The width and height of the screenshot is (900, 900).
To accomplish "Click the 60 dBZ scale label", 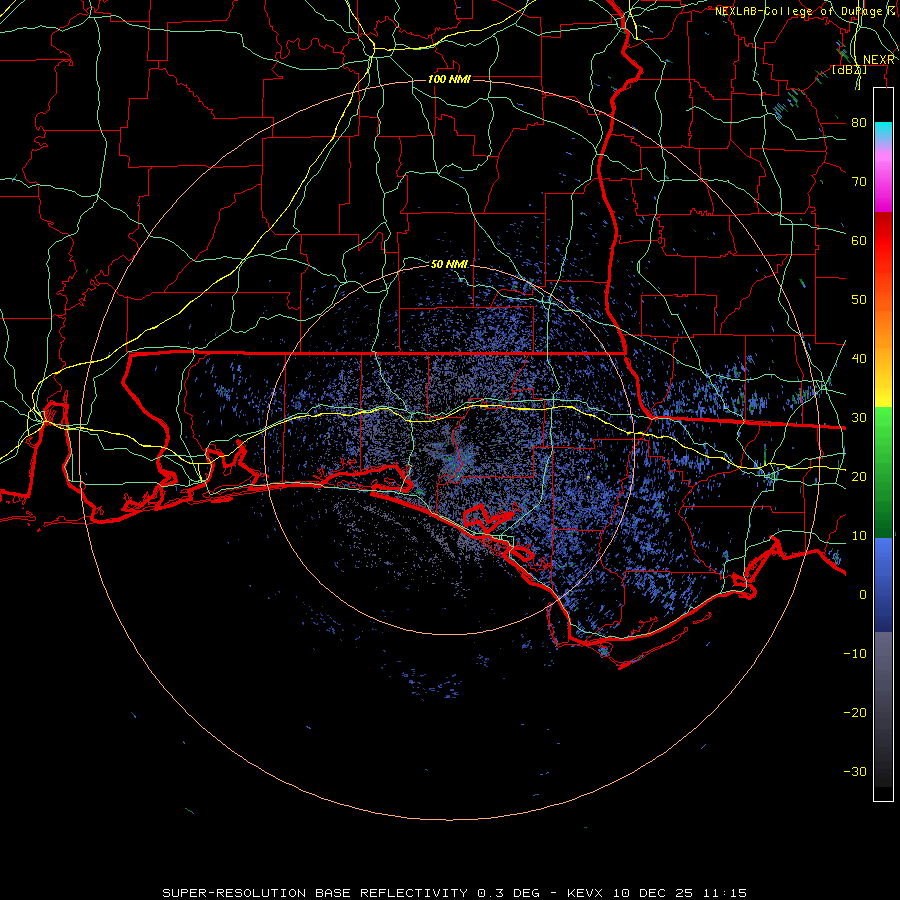I will coord(859,240).
